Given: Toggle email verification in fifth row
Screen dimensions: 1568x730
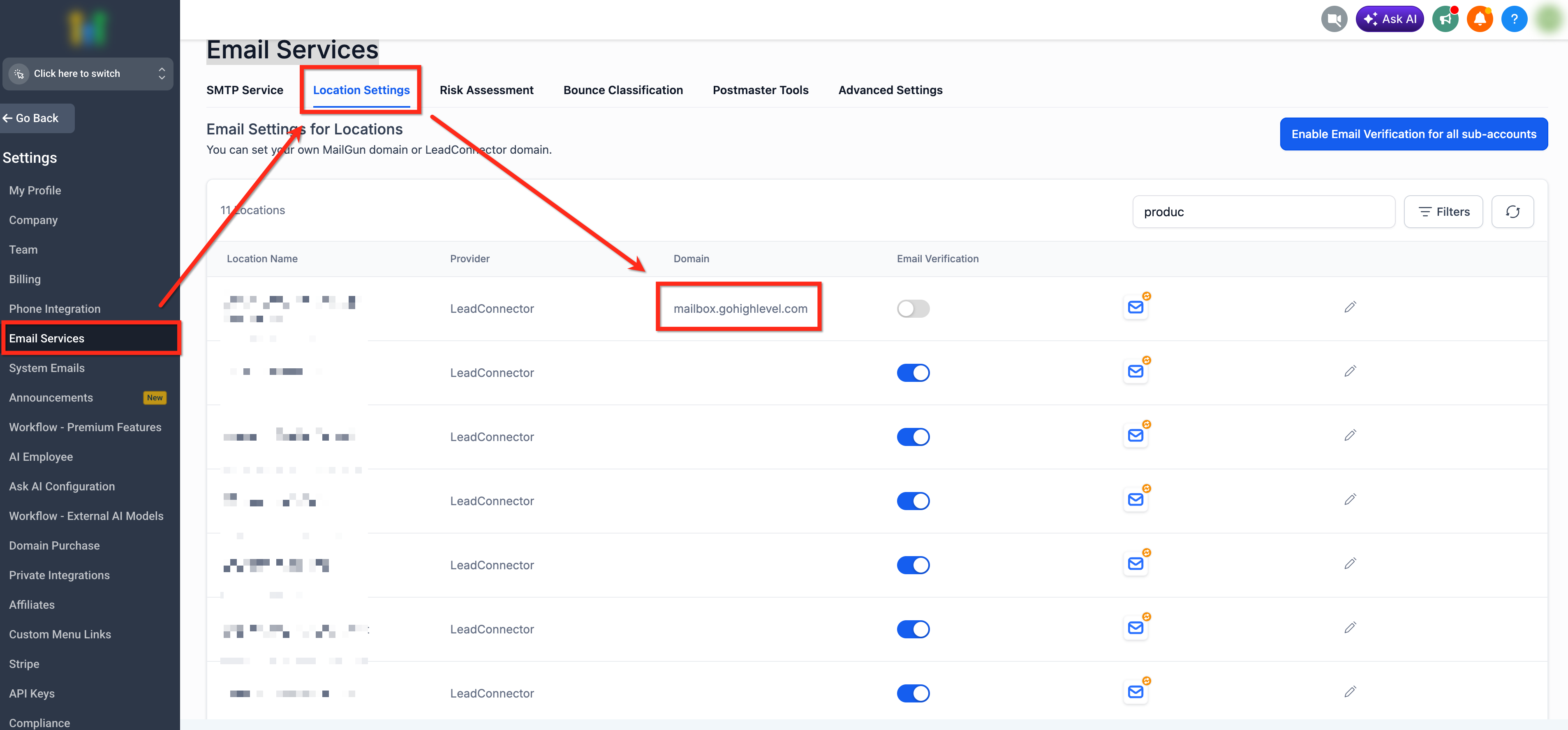Looking at the screenshot, I should click(913, 565).
